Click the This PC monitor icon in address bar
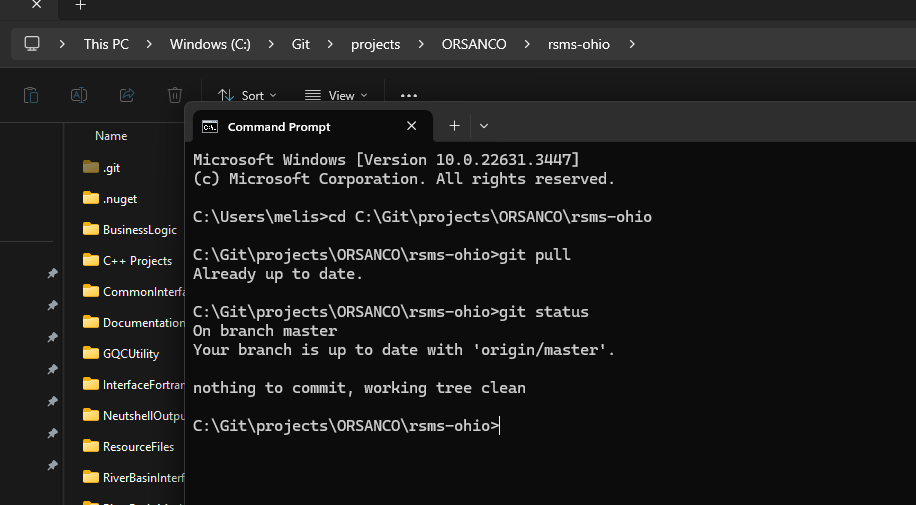916x505 pixels. [x=32, y=44]
